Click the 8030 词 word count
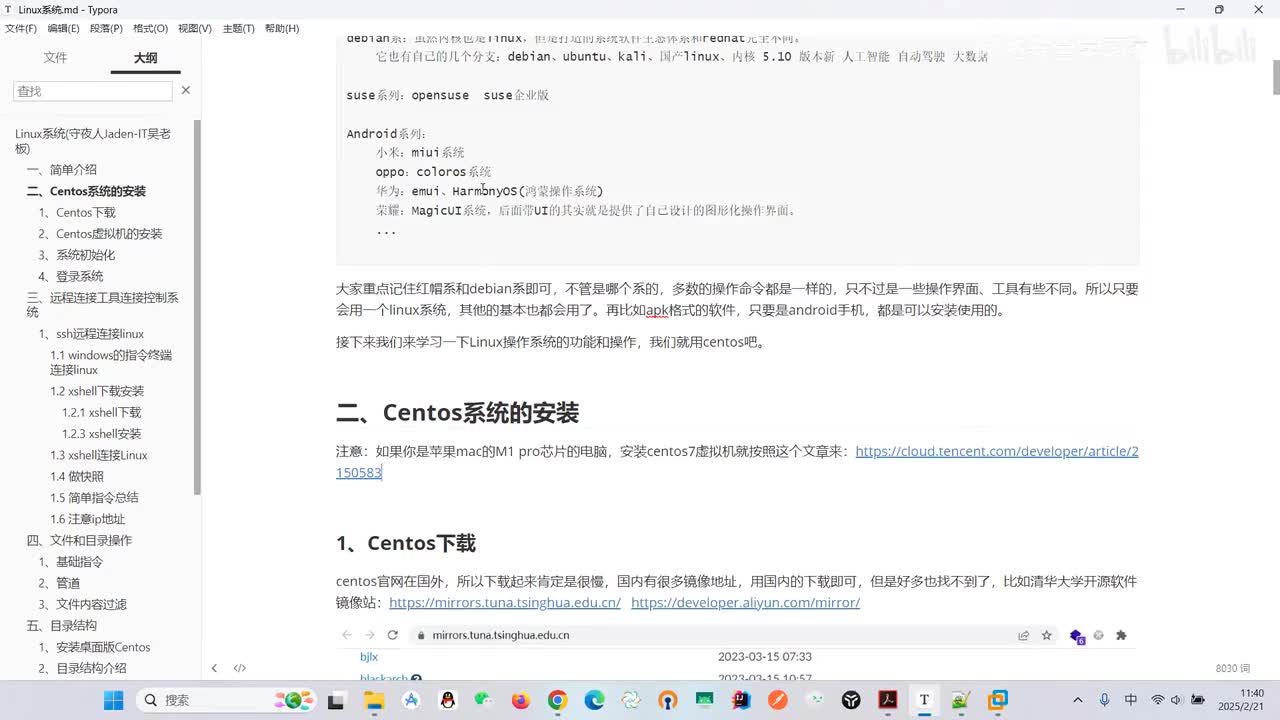The image size is (1280, 720). tap(1232, 668)
